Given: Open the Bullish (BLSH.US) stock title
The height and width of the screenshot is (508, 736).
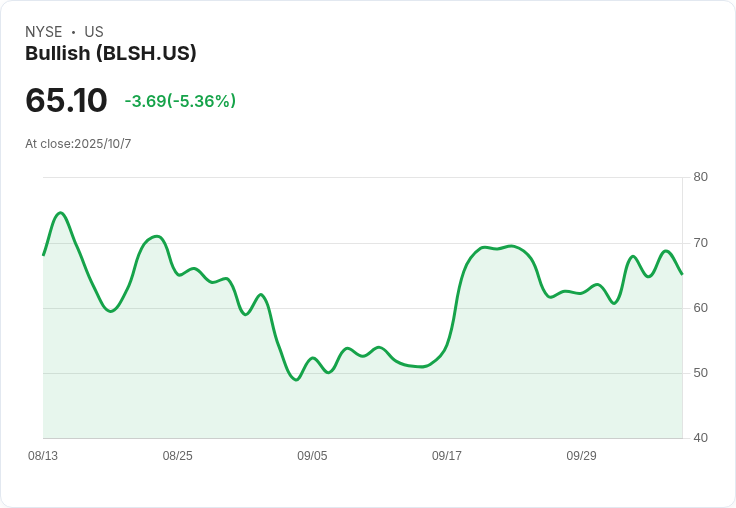Looking at the screenshot, I should (110, 54).
